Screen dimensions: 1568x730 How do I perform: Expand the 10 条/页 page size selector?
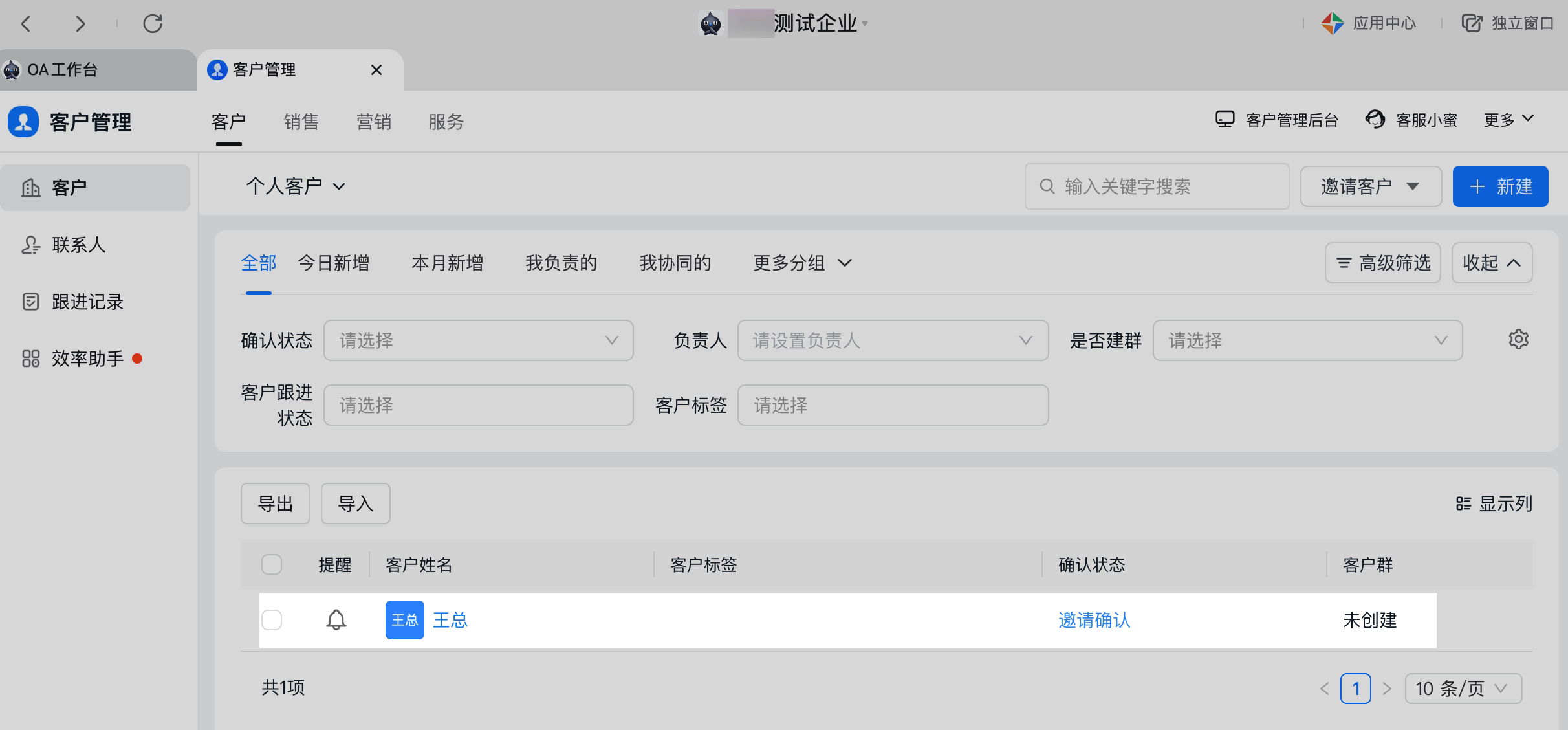click(x=1463, y=688)
